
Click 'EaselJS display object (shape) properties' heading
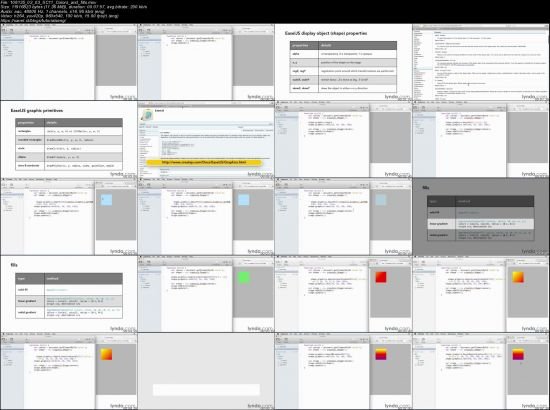coord(326,33)
